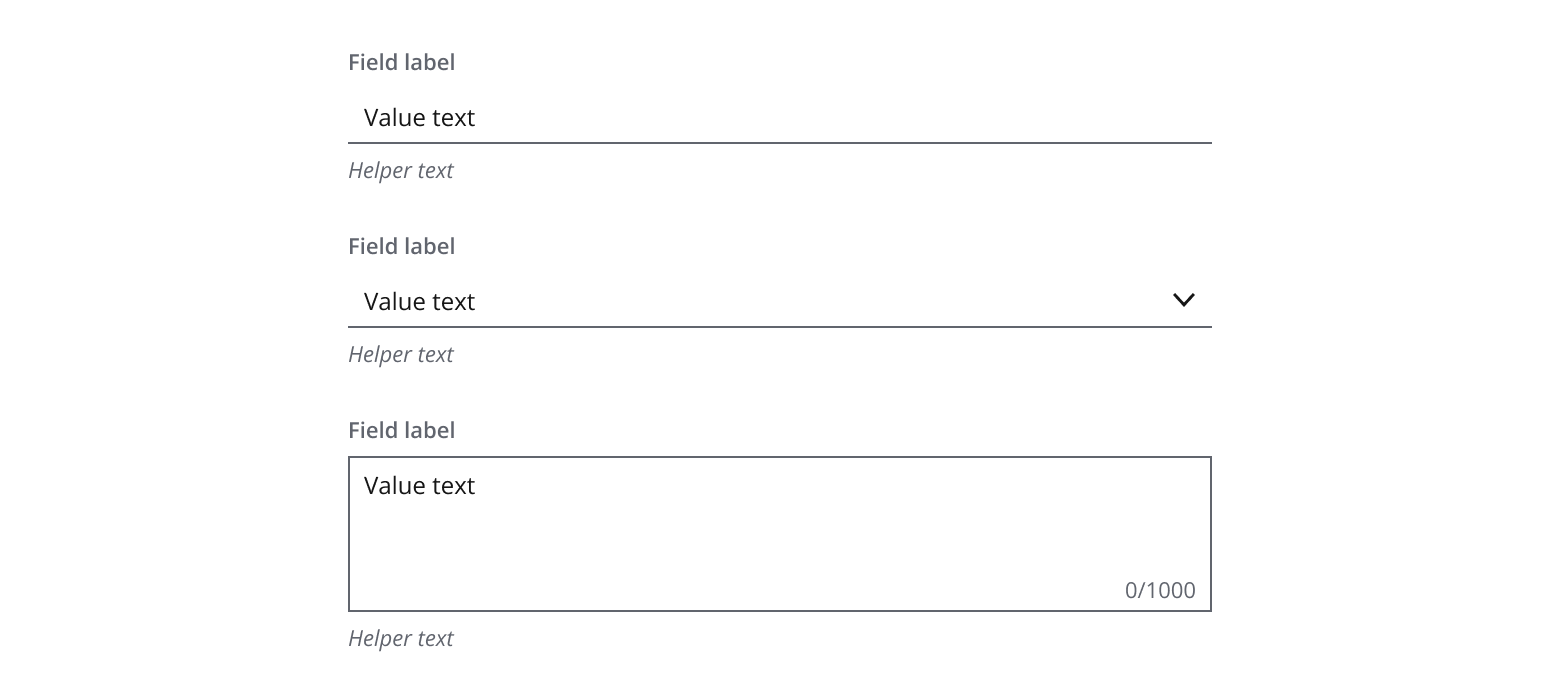Image resolution: width=1560 pixels, height=700 pixels.
Task: Click the Value text in the first field
Action: pyautogui.click(x=419, y=117)
